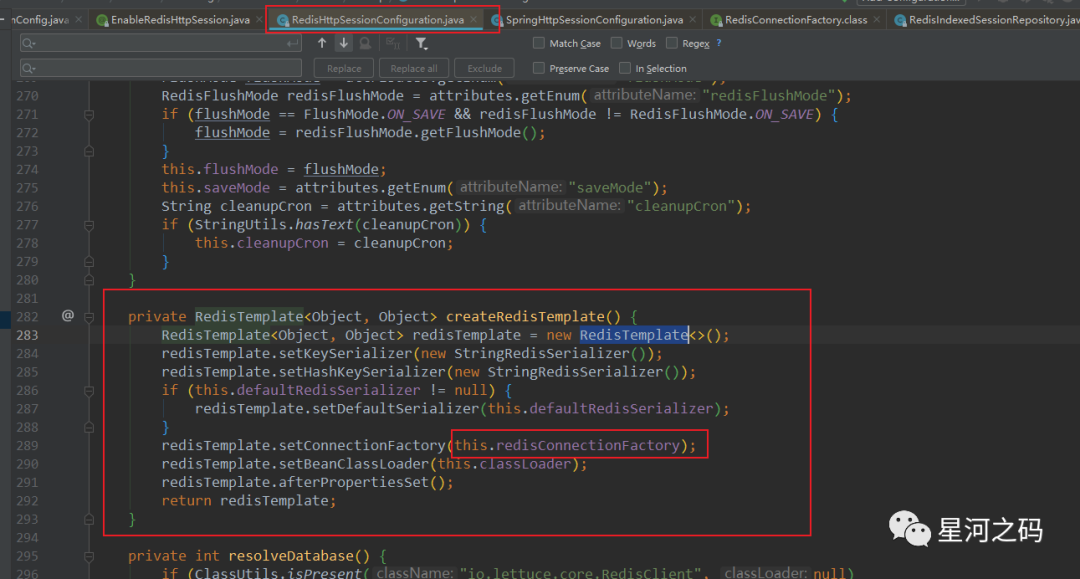Collapse resolveDatabase method at line 295

pos(89,556)
